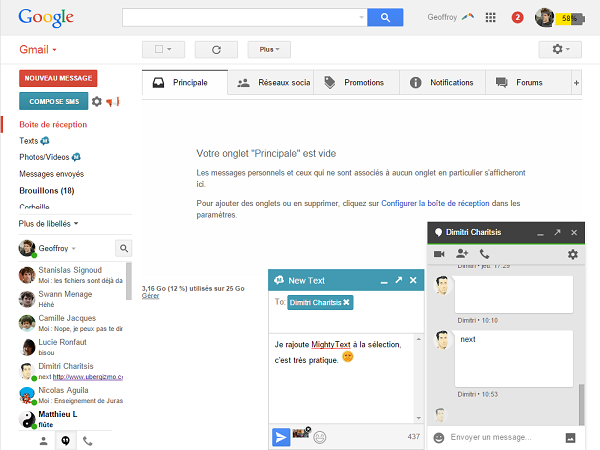Click the Geoffroy profile picture at top right
The image size is (600, 450).
coord(544,17)
